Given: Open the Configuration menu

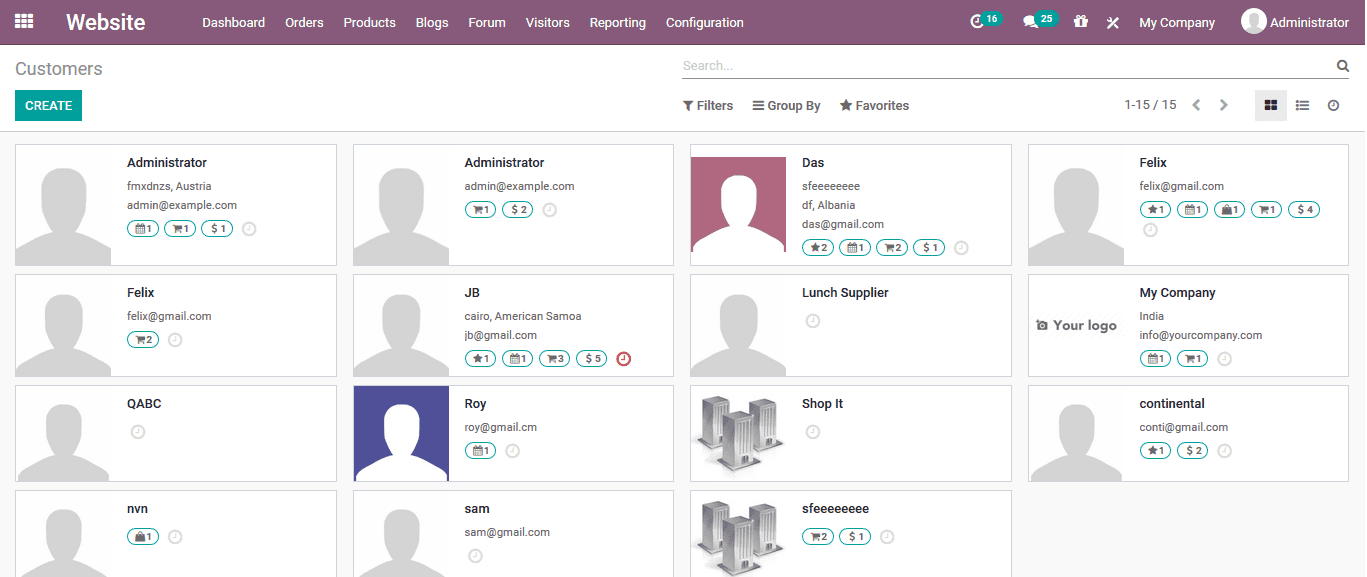Looking at the screenshot, I should (703, 22).
